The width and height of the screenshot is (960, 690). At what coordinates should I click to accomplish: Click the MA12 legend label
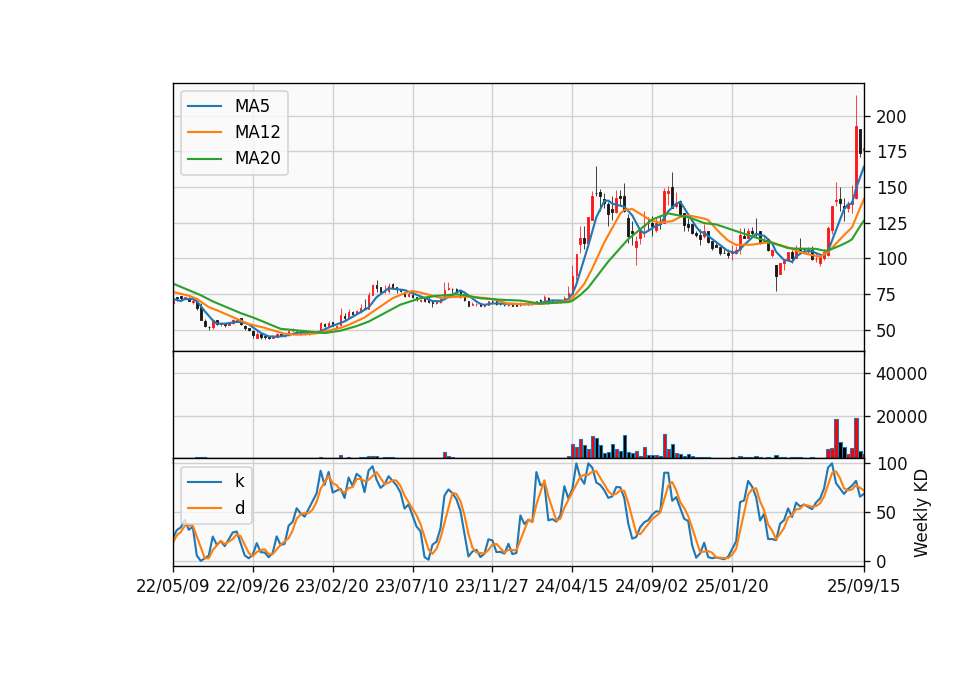[x=257, y=132]
